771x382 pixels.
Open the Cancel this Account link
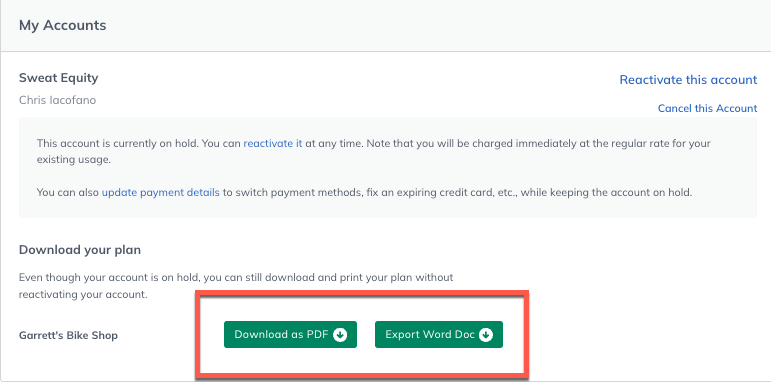[708, 108]
